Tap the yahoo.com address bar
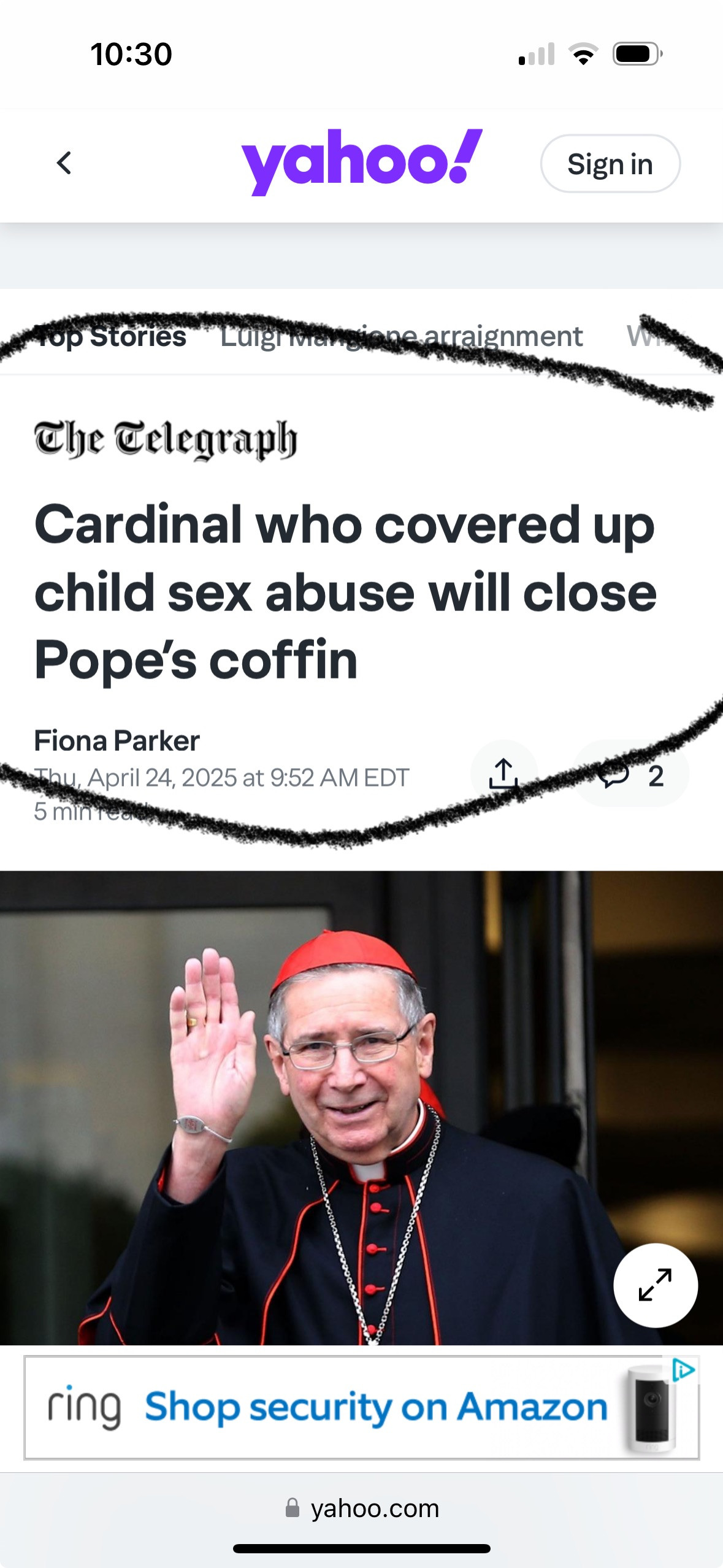The image size is (723, 1568). point(362,1508)
